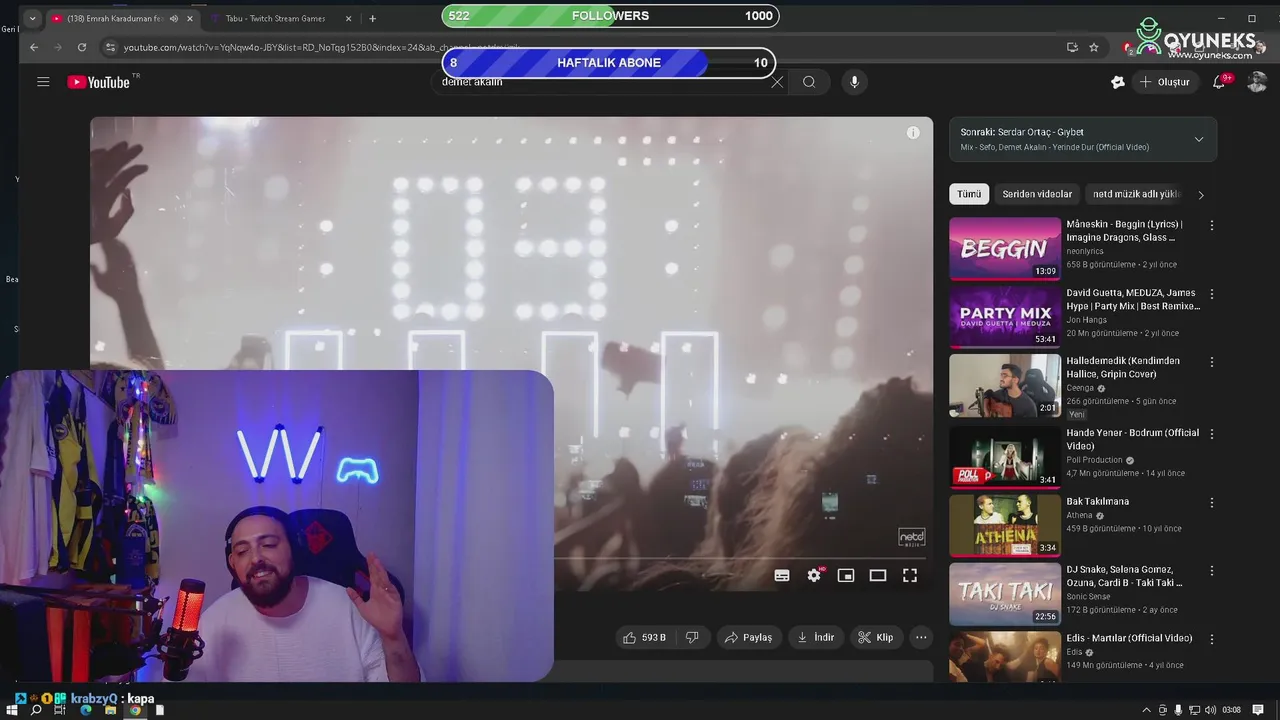
Task: Click the Oluştur create button
Action: pyautogui.click(x=1164, y=82)
